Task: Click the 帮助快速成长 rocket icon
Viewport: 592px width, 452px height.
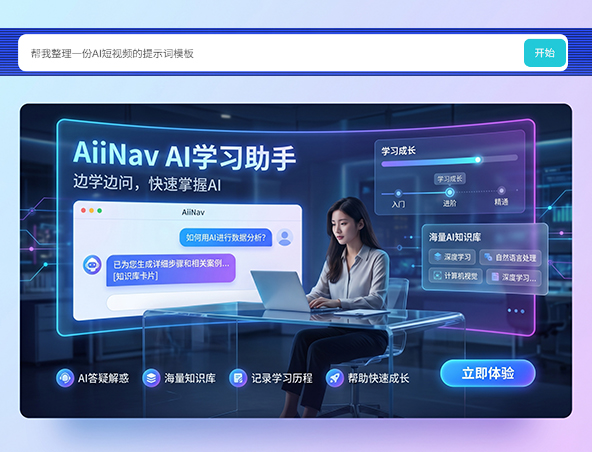Action: click(x=335, y=378)
